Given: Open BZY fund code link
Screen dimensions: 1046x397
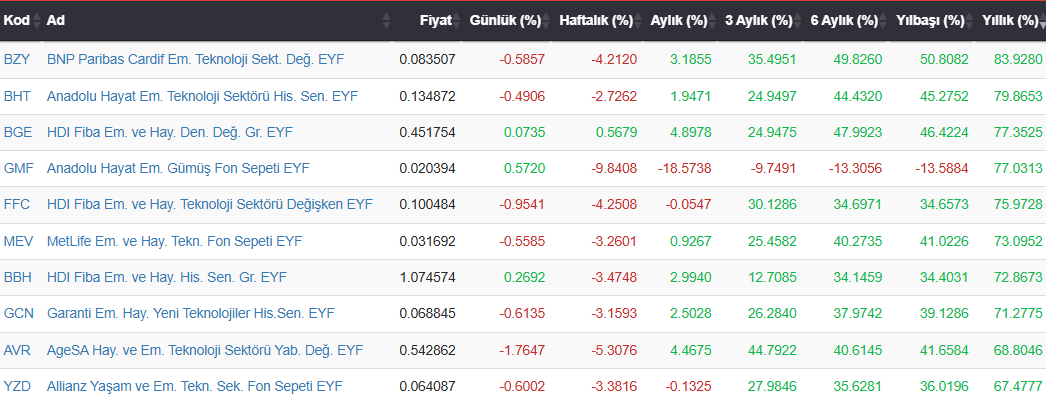Looking at the screenshot, I should pyautogui.click(x=17, y=59).
